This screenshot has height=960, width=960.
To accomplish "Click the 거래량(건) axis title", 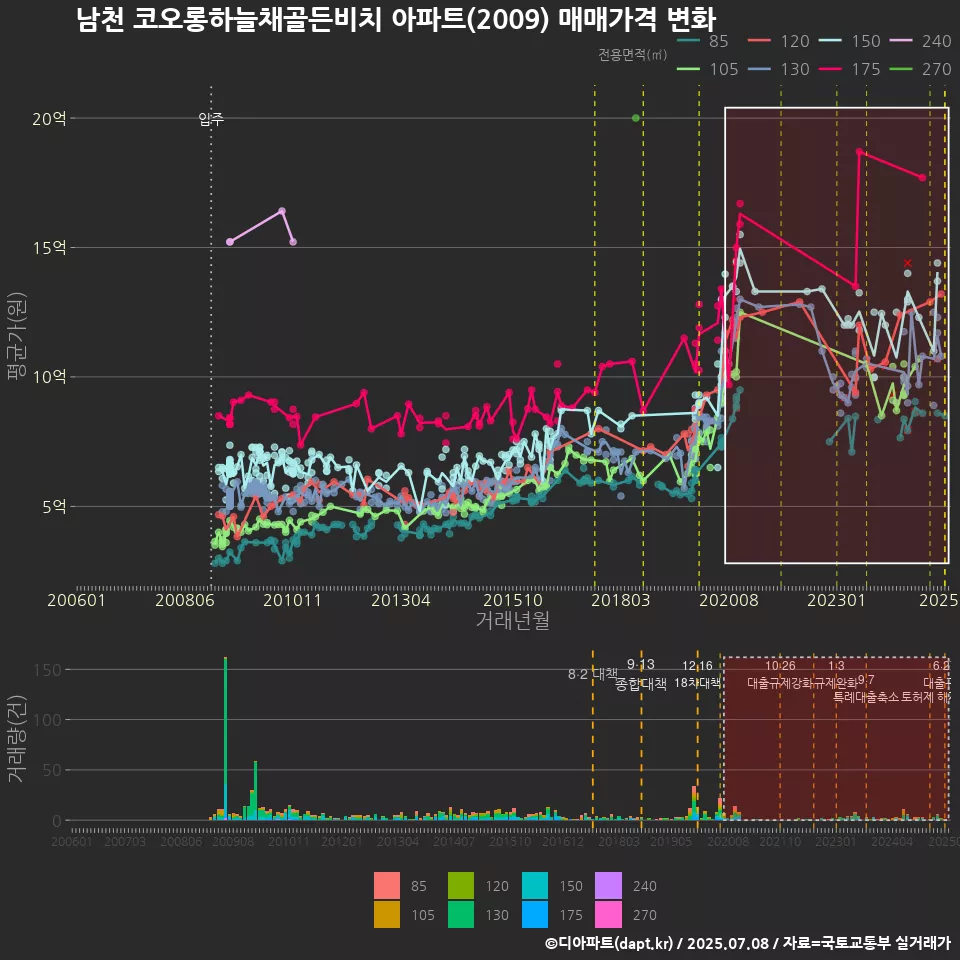I will click(x=16, y=738).
